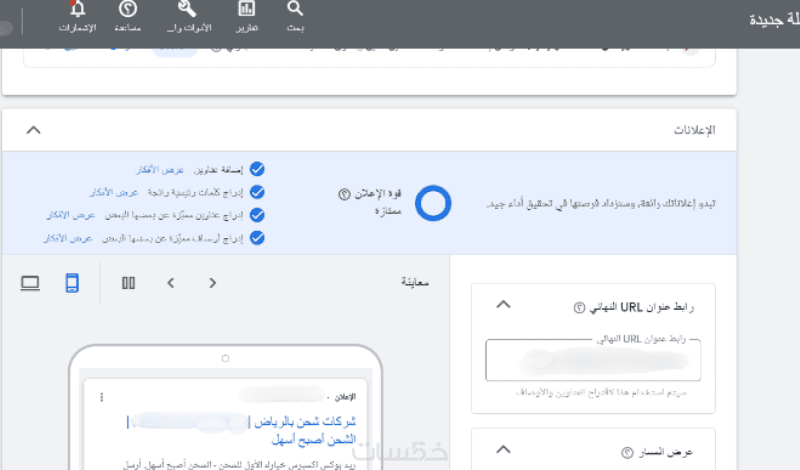Collapse the عرض المسار card chevron
The height and width of the screenshot is (470, 800).
(503, 450)
